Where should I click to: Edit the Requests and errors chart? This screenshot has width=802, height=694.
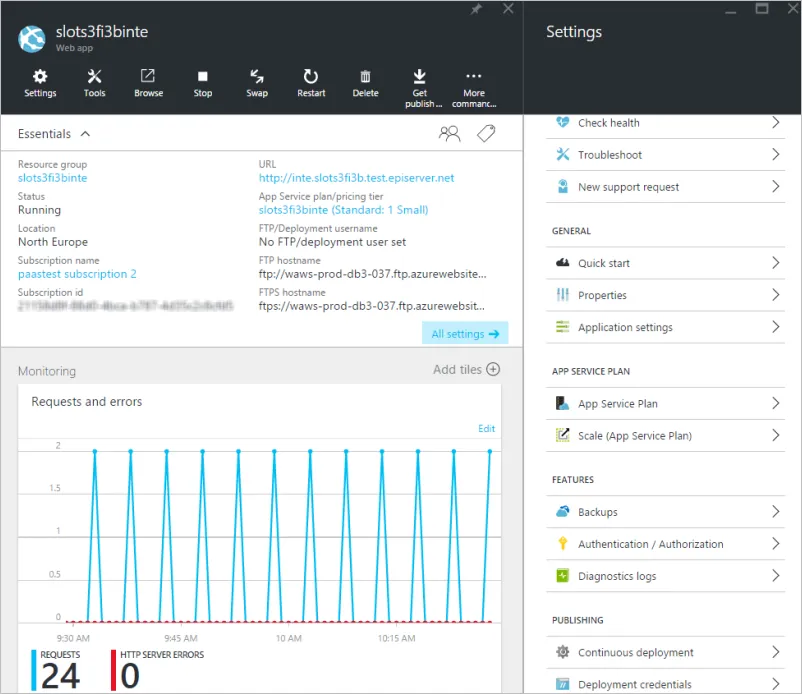tap(486, 429)
